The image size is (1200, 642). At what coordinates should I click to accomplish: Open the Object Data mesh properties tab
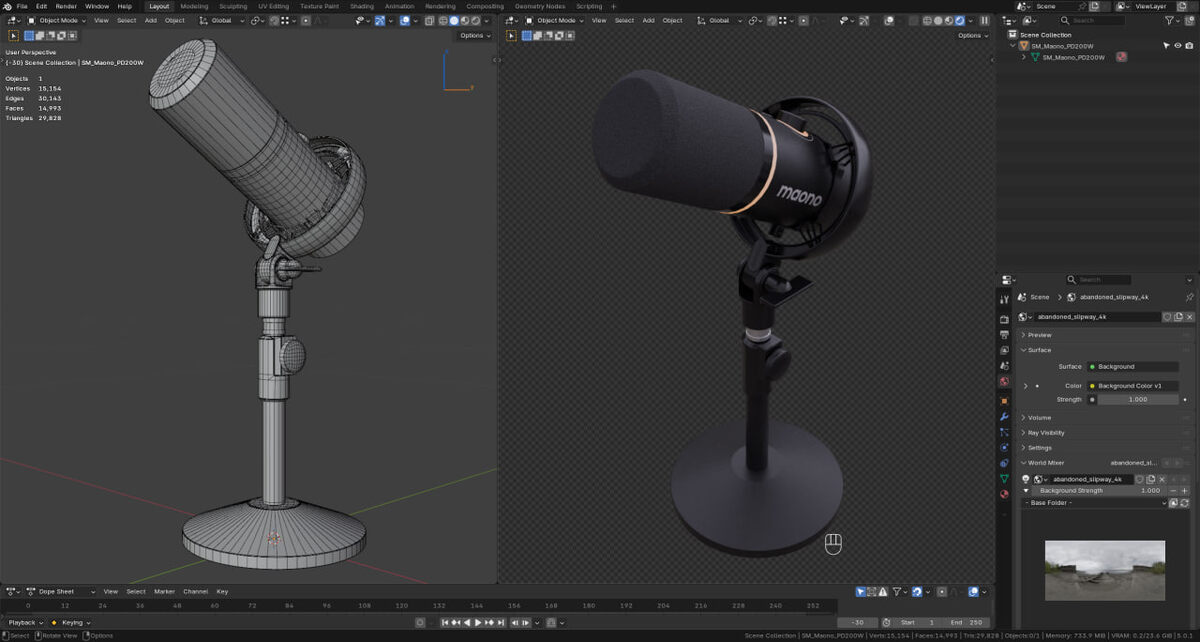tap(1004, 479)
